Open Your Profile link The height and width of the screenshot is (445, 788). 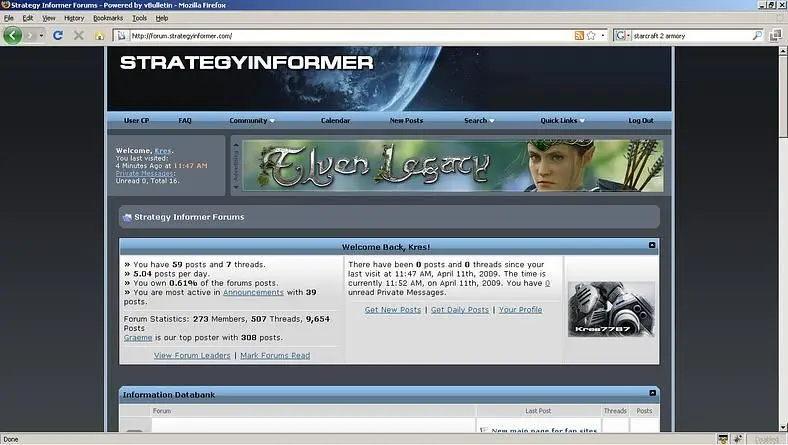coord(521,310)
